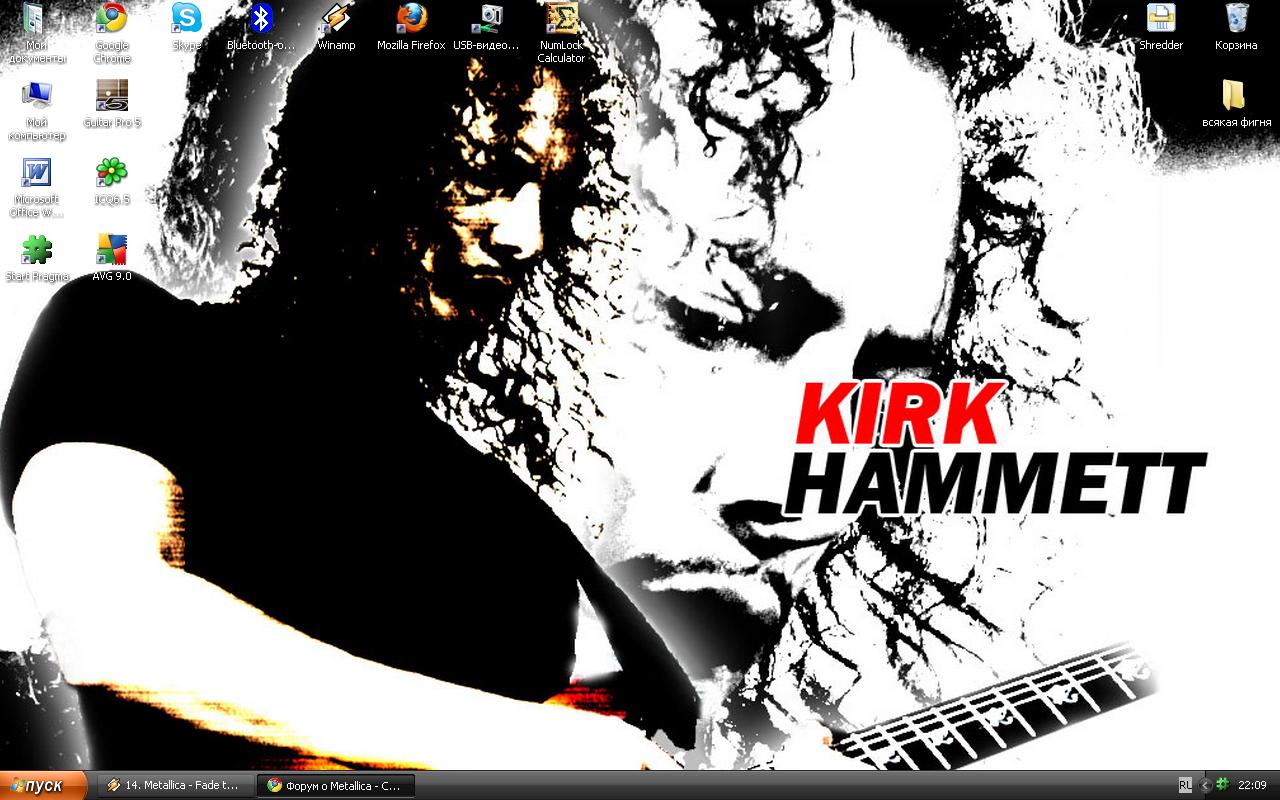Click the Microsoft Office Word shortcut
Viewport: 1280px width, 800px height.
[37, 173]
